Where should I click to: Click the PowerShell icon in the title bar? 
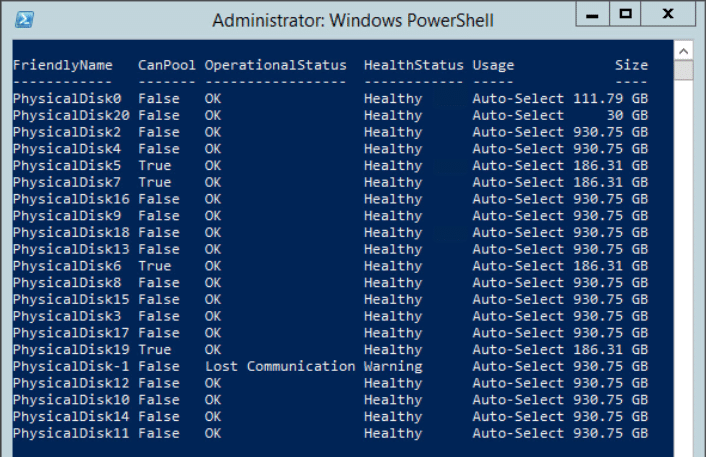point(24,20)
